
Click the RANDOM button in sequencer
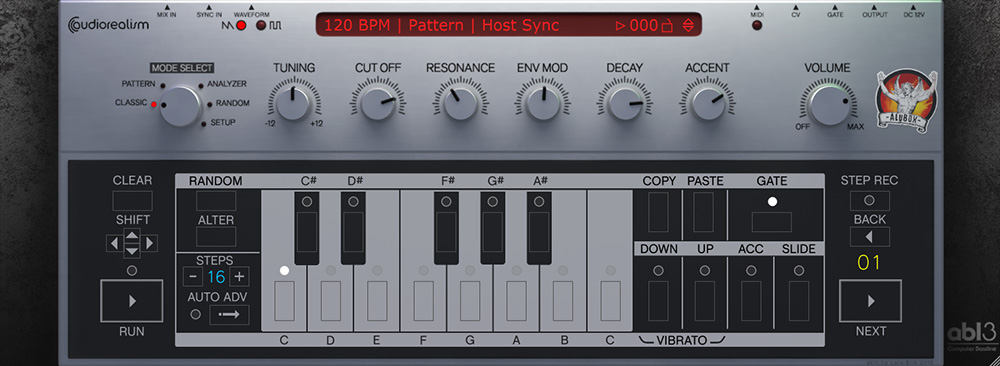pyautogui.click(x=216, y=200)
